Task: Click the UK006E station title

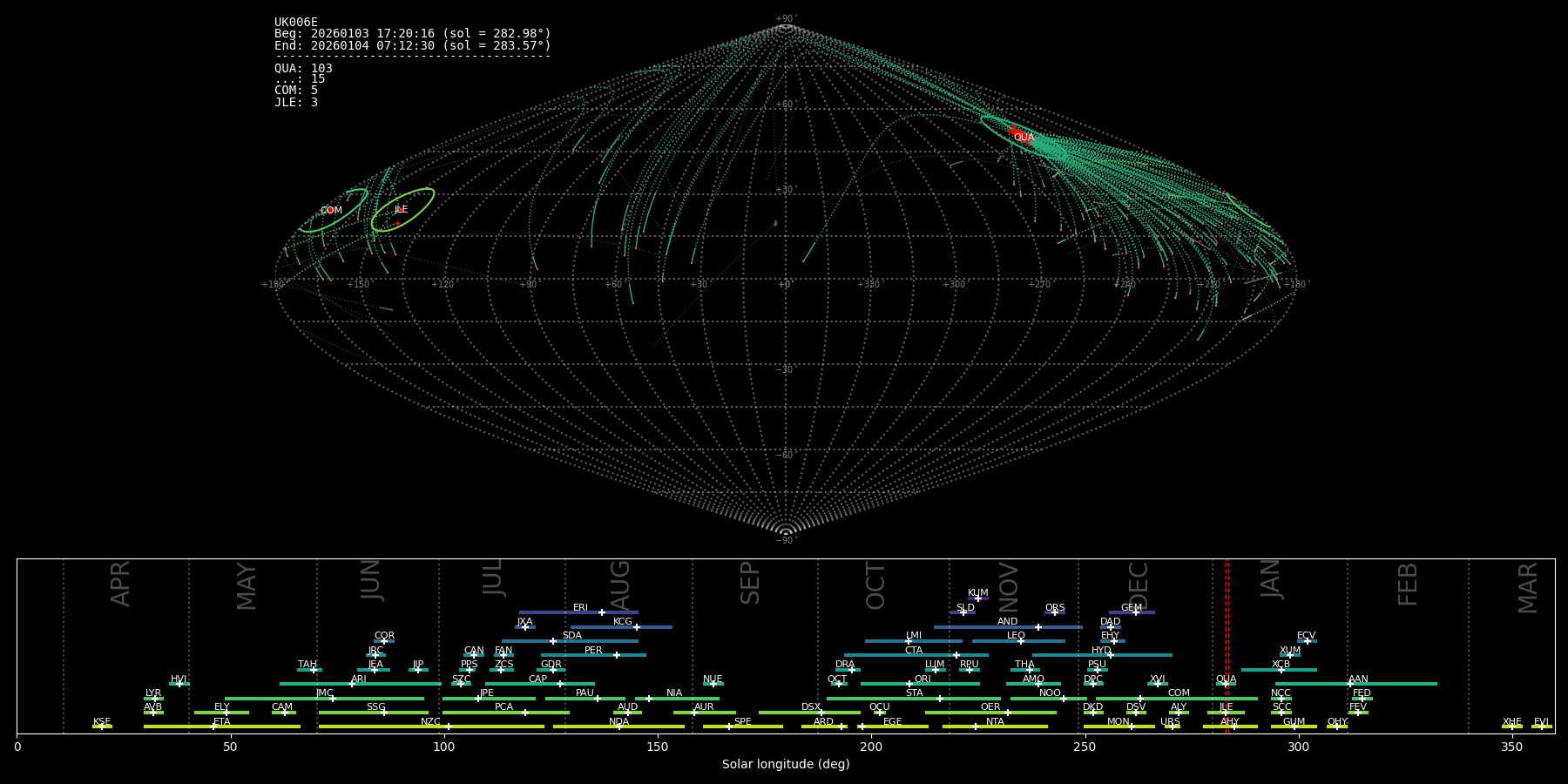Action: click(296, 23)
